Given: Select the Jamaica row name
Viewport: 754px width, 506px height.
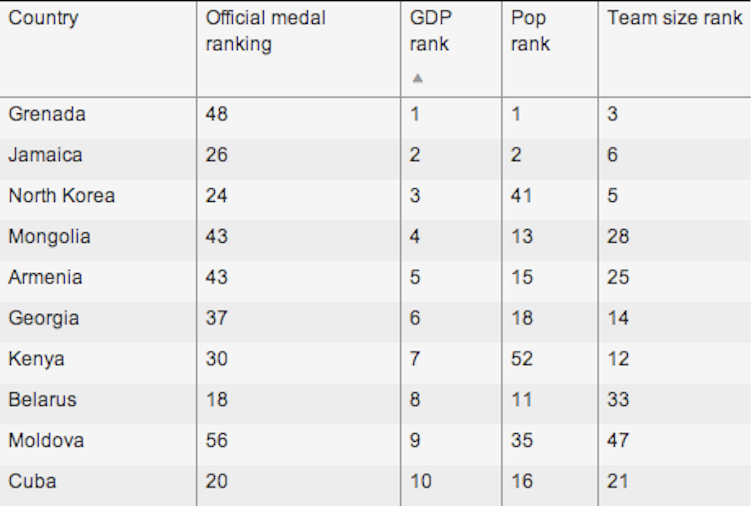Looking at the screenshot, I should point(45,155).
